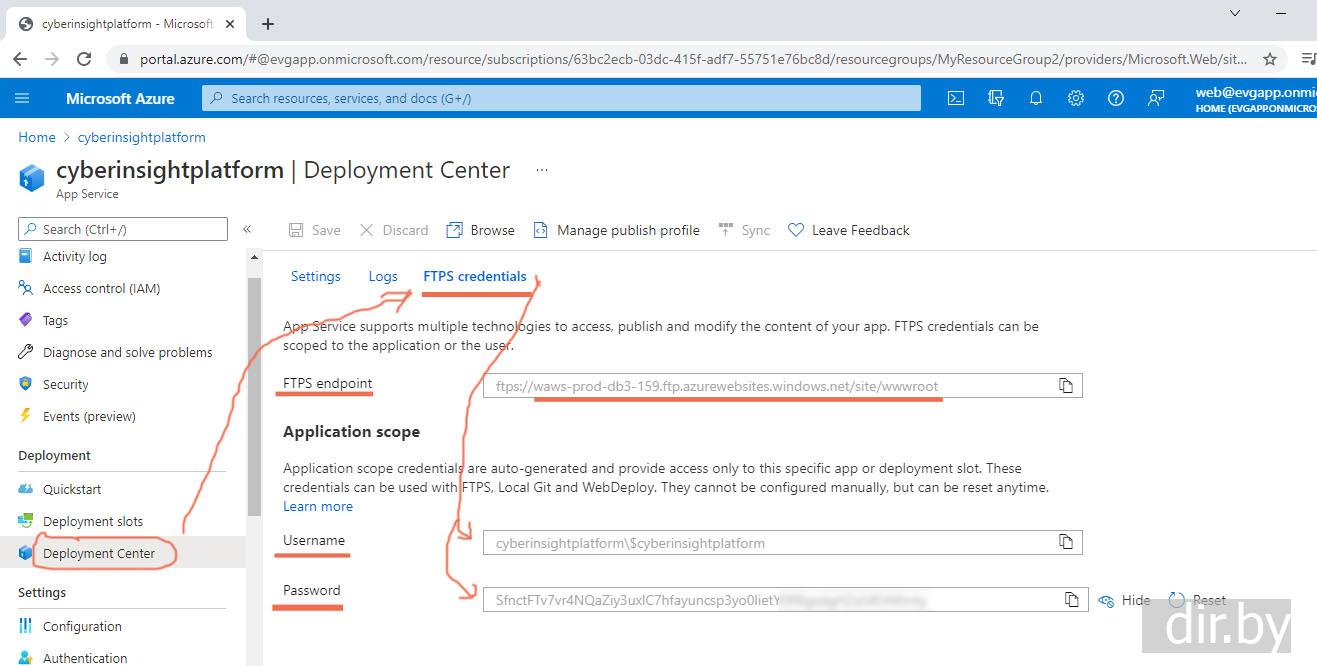
Task: Open the more options ellipsis
Action: (x=542, y=170)
